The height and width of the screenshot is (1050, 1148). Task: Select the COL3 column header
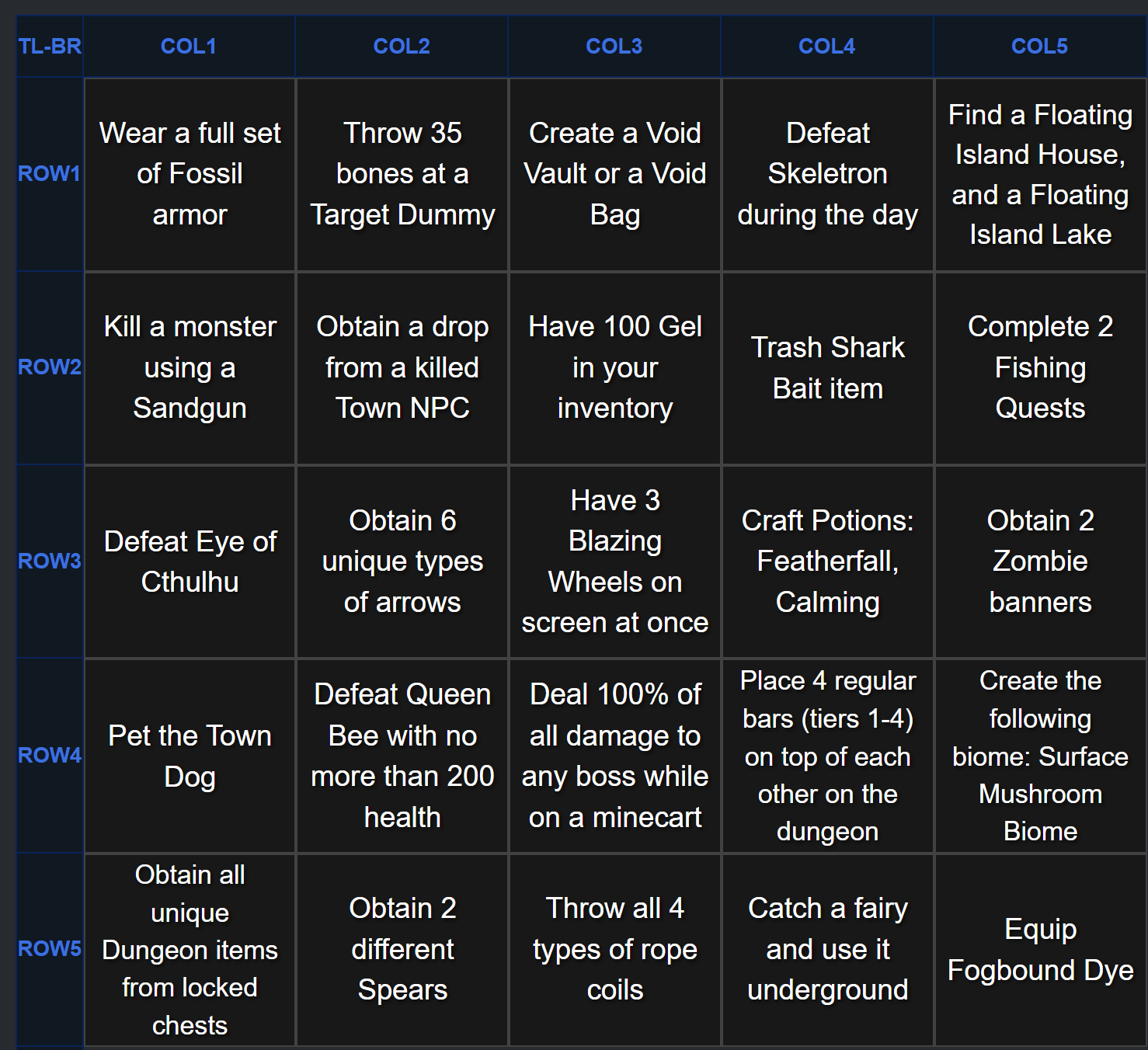point(614,47)
